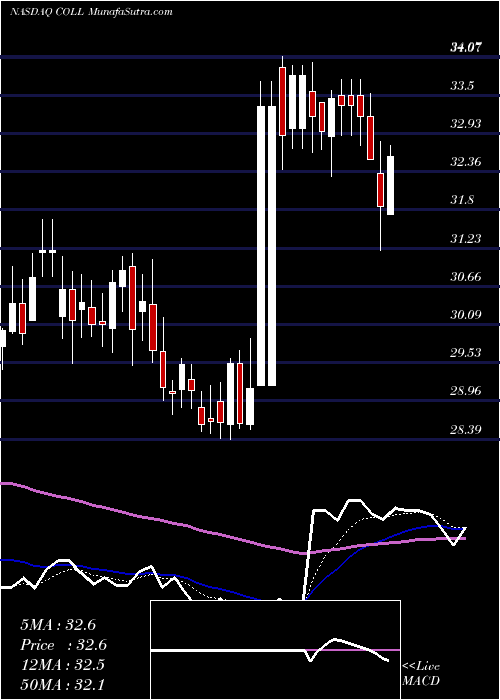Click the 30.66 price level label

pos(466,277)
